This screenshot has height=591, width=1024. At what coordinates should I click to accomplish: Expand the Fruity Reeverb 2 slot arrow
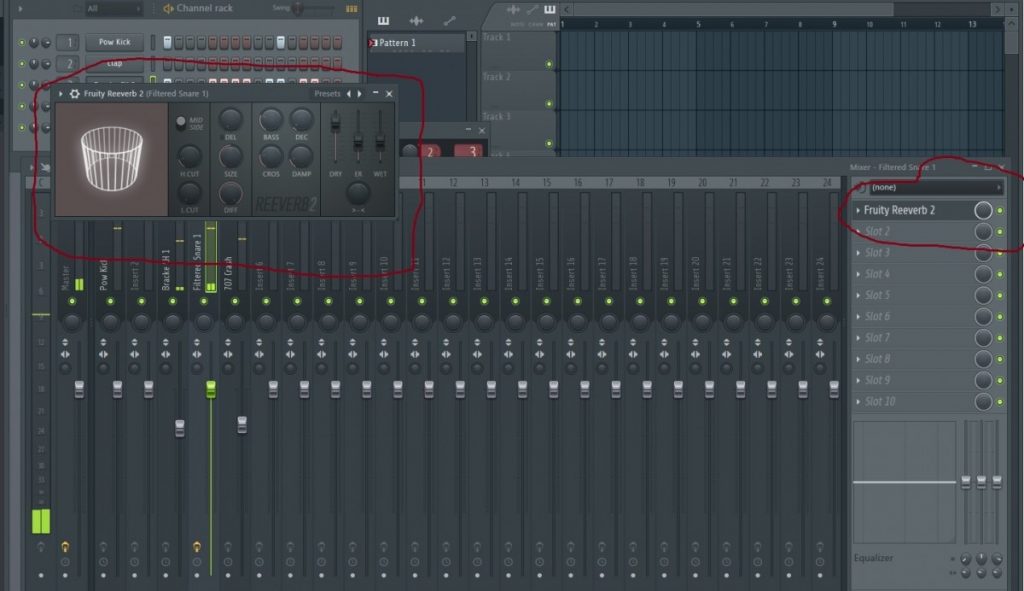pos(858,210)
